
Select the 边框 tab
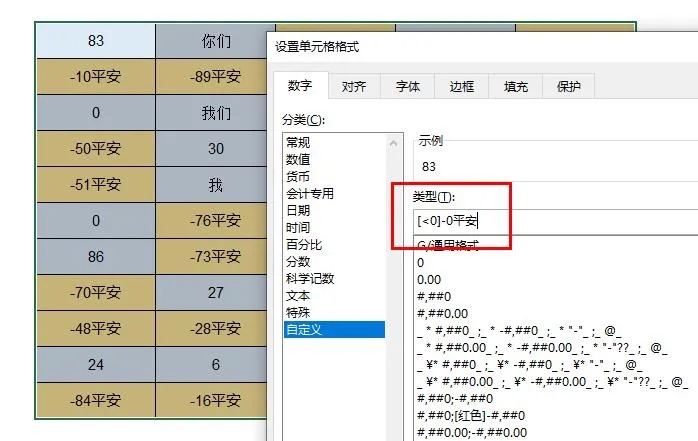(x=461, y=87)
